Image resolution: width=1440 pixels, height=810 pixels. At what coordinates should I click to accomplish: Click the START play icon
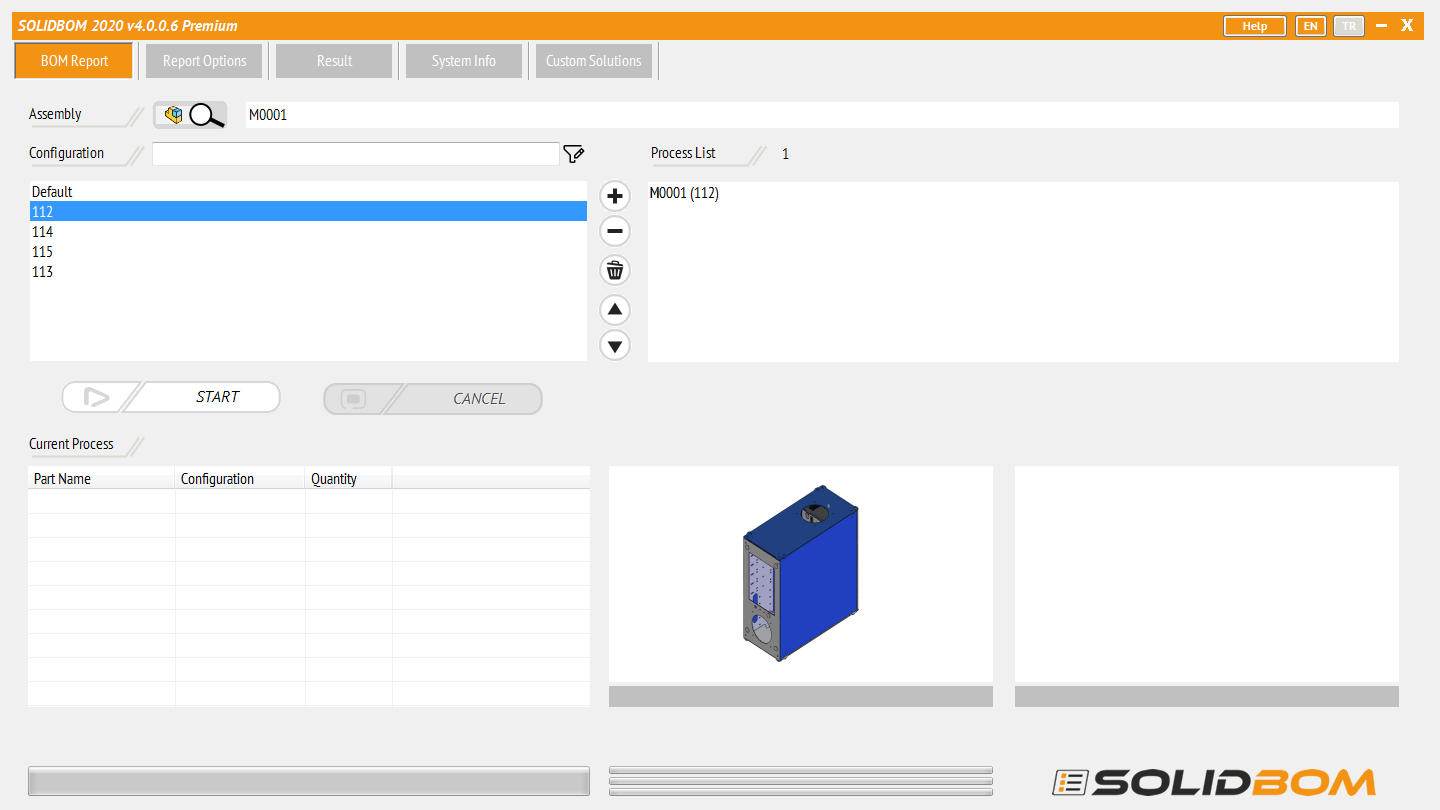(96, 397)
